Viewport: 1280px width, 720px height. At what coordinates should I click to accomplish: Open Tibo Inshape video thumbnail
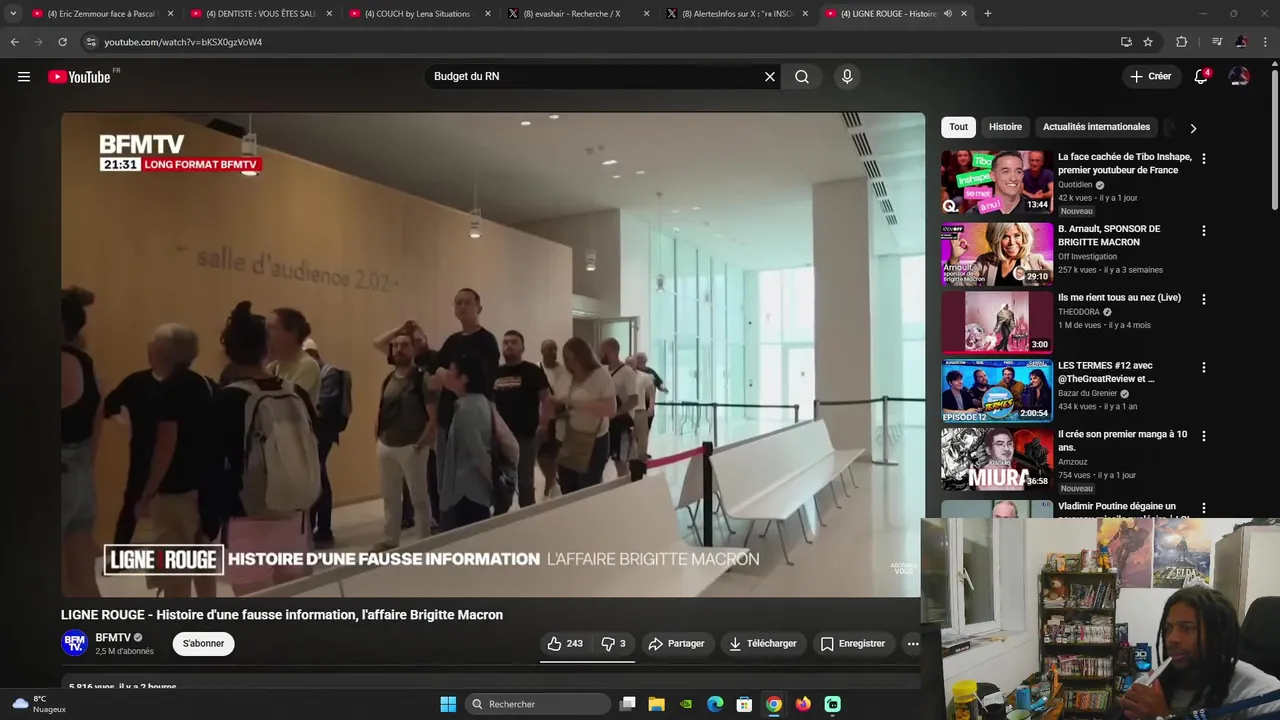[x=997, y=182]
